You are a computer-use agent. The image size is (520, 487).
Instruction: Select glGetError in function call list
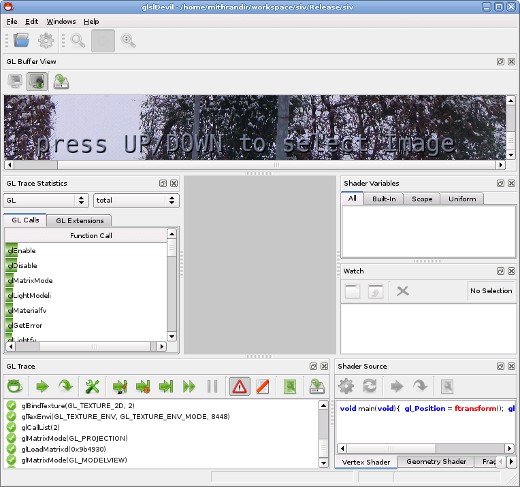86,325
